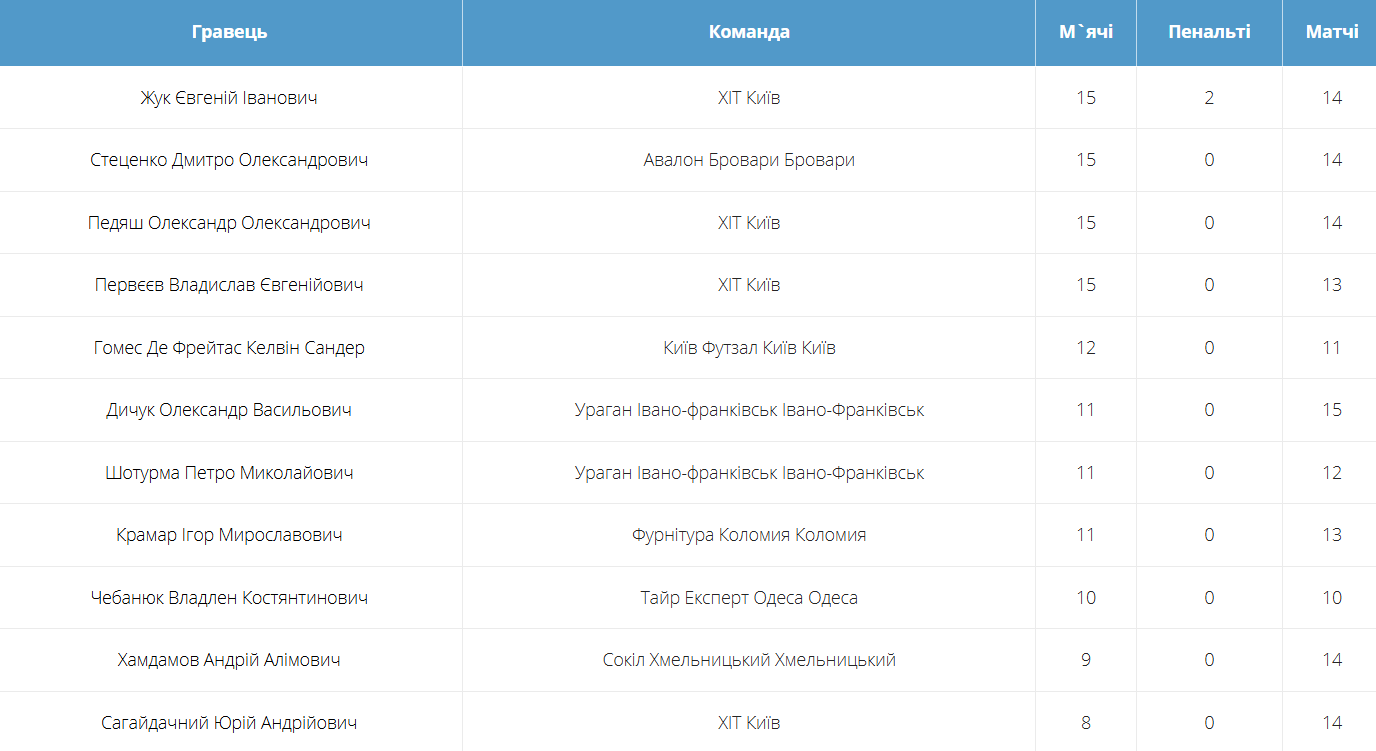Click player Хамдамов Андрій Алімович
This screenshot has height=751, width=1376.
tap(229, 660)
